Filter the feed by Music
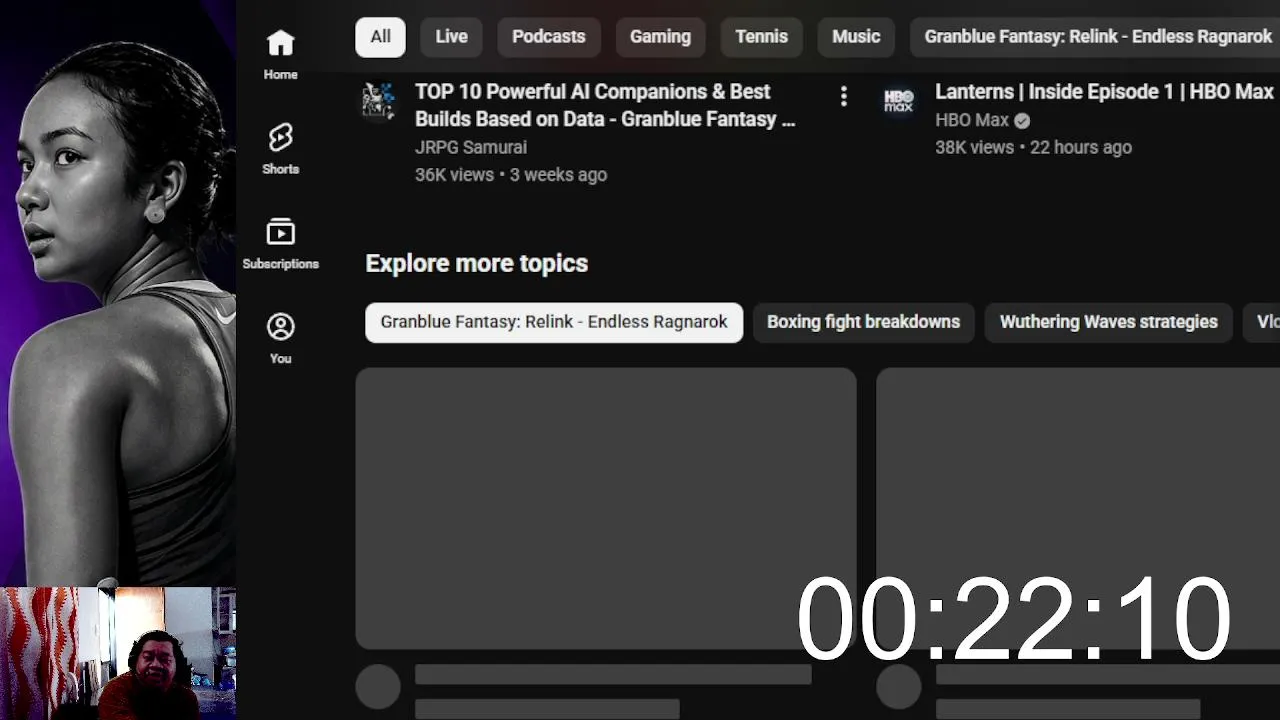This screenshot has width=1280, height=720. pyautogui.click(x=856, y=37)
